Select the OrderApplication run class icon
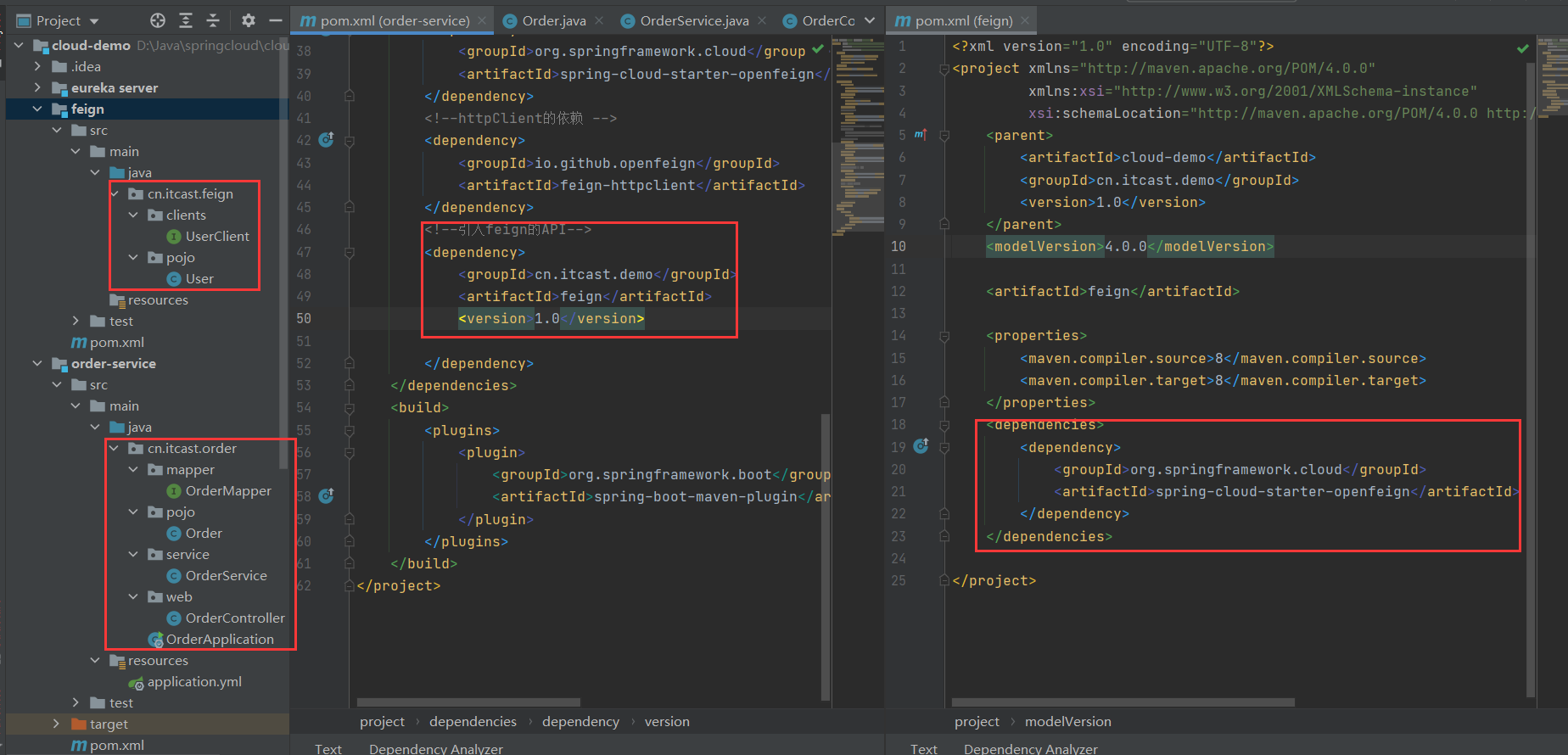 (155, 640)
